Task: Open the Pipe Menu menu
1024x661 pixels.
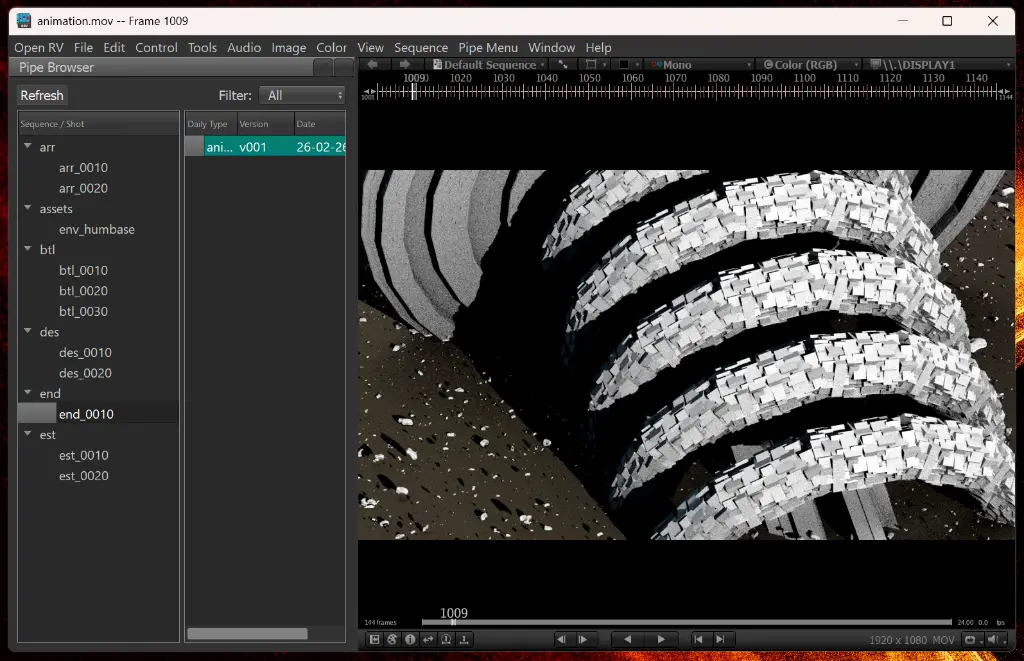Action: 488,48
